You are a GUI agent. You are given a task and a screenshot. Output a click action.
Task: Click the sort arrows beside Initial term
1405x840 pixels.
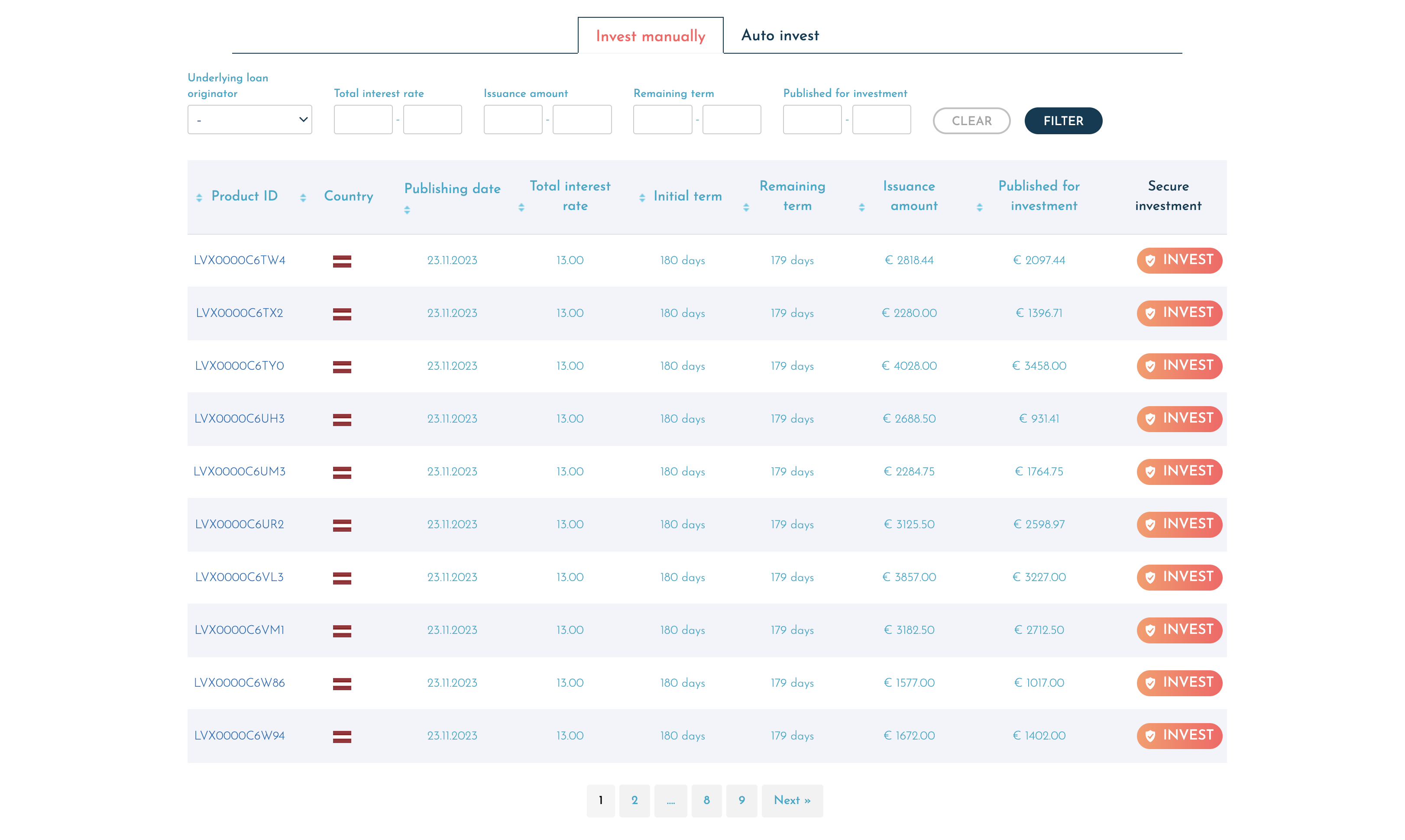coord(642,197)
